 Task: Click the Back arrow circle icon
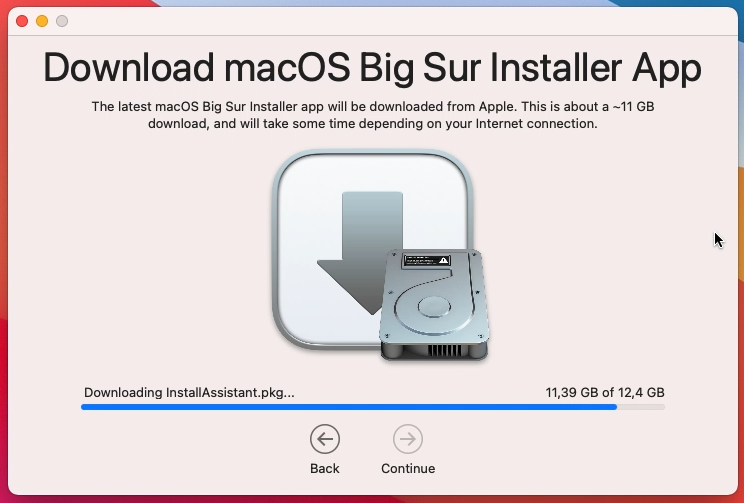pyautogui.click(x=325, y=439)
